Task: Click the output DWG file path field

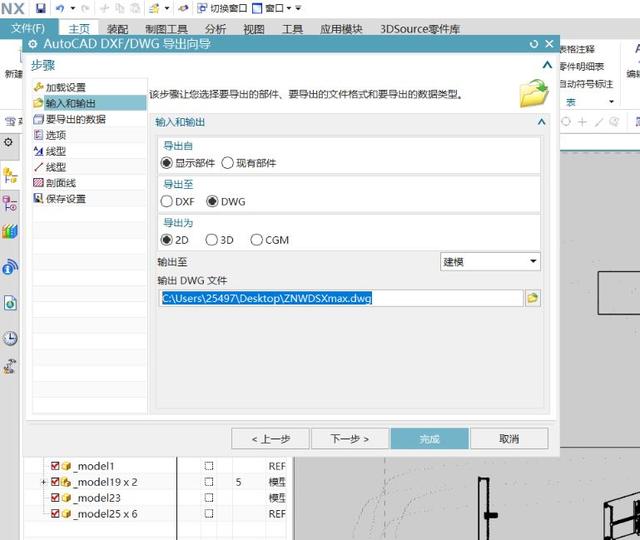Action: 341,298
